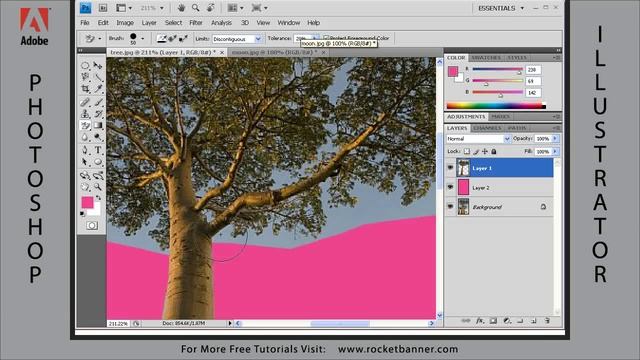The width and height of the screenshot is (640, 360).
Task: Select the Dodge tool
Action: click(x=98, y=137)
